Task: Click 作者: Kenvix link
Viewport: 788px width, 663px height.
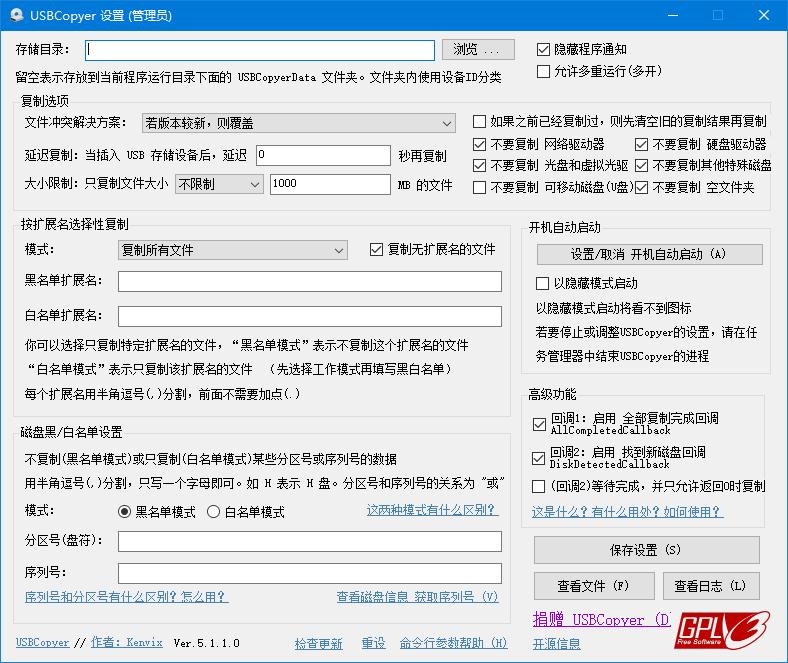Action: point(127,642)
